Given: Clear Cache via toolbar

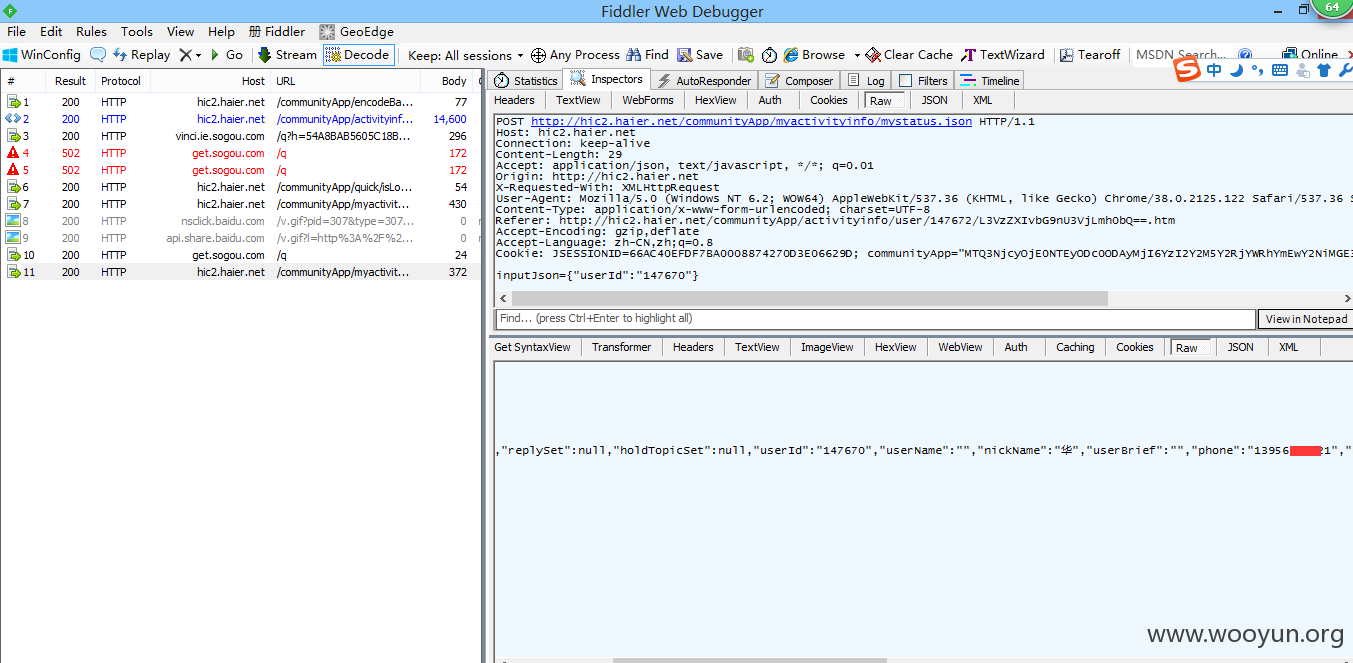Looking at the screenshot, I should [x=909, y=55].
